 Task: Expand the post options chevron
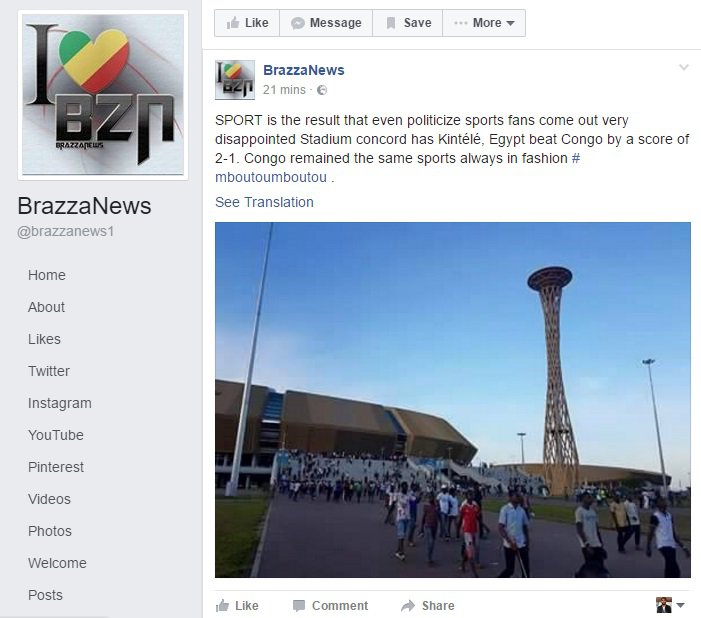coord(684,68)
